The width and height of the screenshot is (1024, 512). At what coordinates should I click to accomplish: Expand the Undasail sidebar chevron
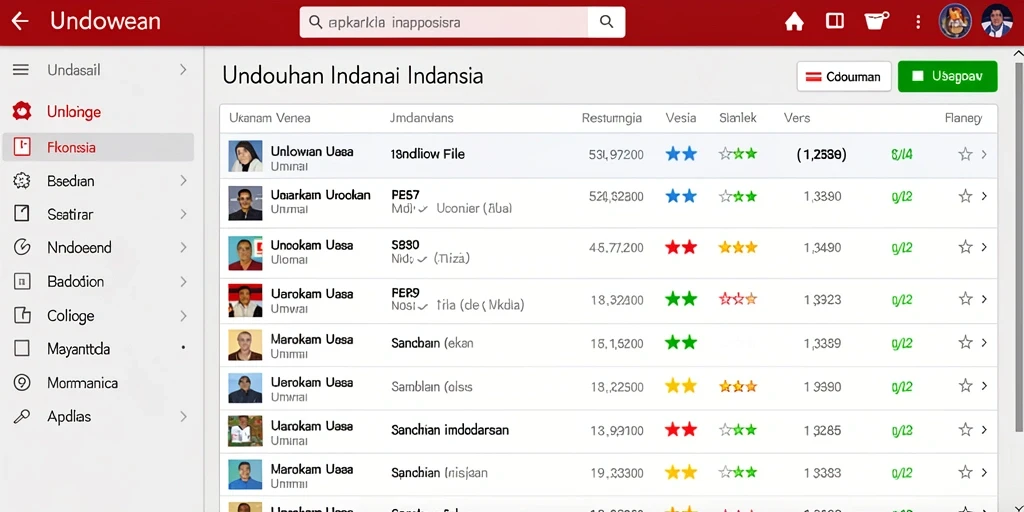184,70
